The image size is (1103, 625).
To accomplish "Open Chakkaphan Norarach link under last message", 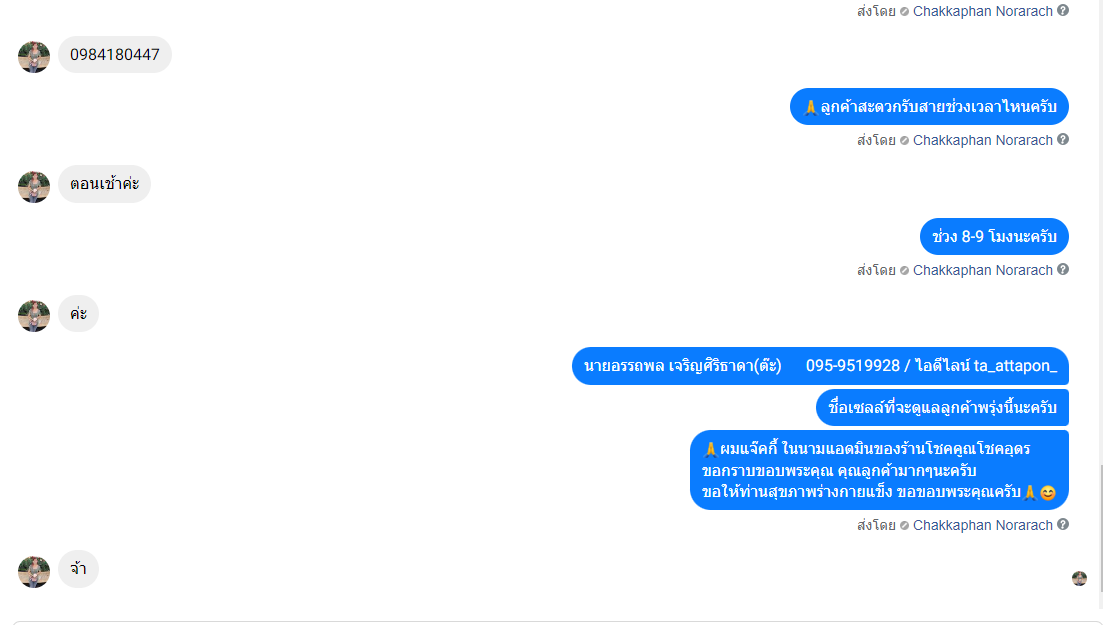I will pos(983,525).
